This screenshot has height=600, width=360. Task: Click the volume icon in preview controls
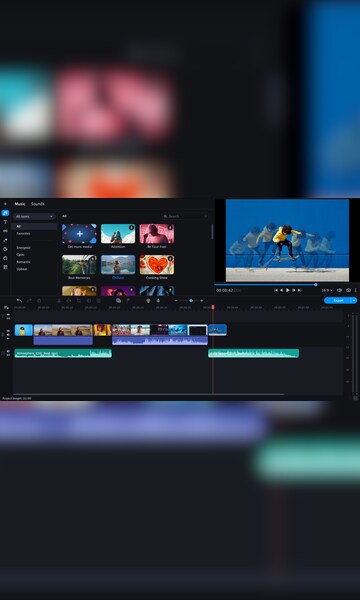(339, 290)
